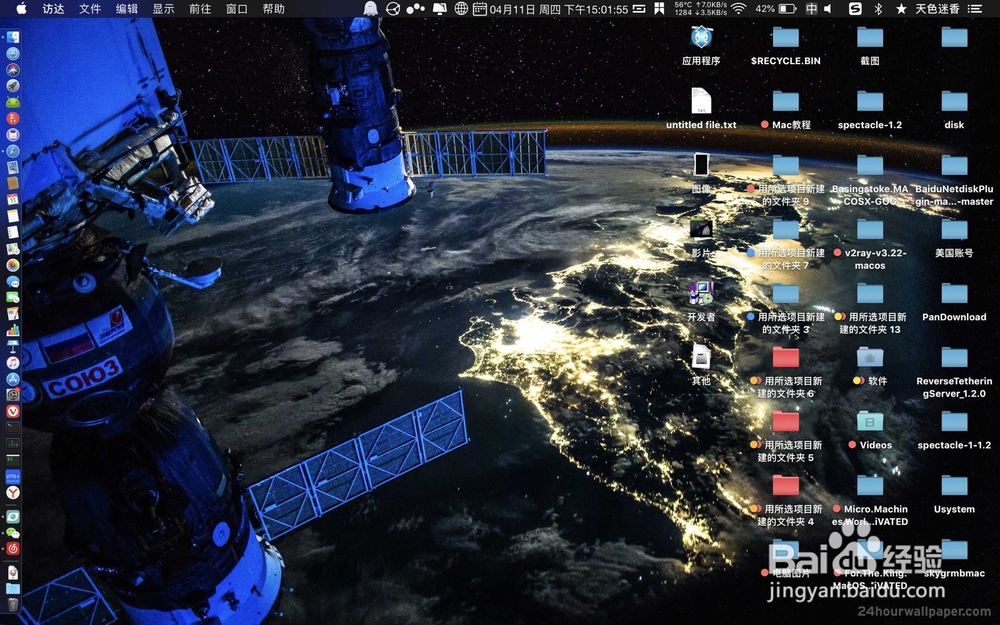Image resolution: width=1000 pixels, height=625 pixels.
Task: Open Numbers chart icon in Dock
Action: [13, 330]
